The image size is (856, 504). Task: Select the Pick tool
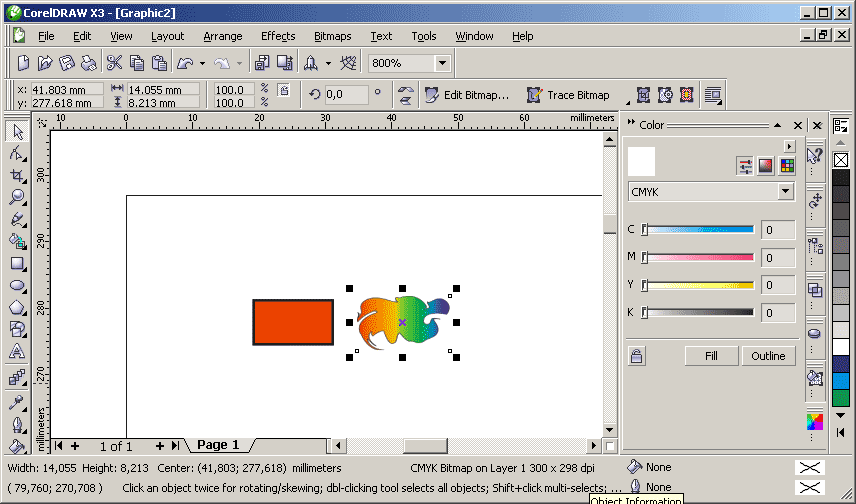(17, 131)
